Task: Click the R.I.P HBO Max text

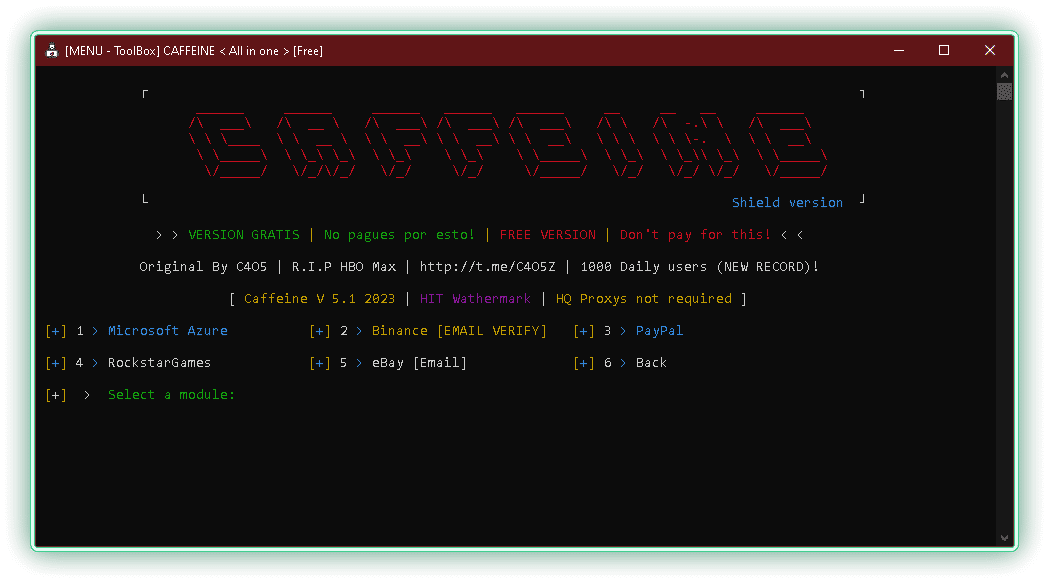Action: click(x=344, y=266)
